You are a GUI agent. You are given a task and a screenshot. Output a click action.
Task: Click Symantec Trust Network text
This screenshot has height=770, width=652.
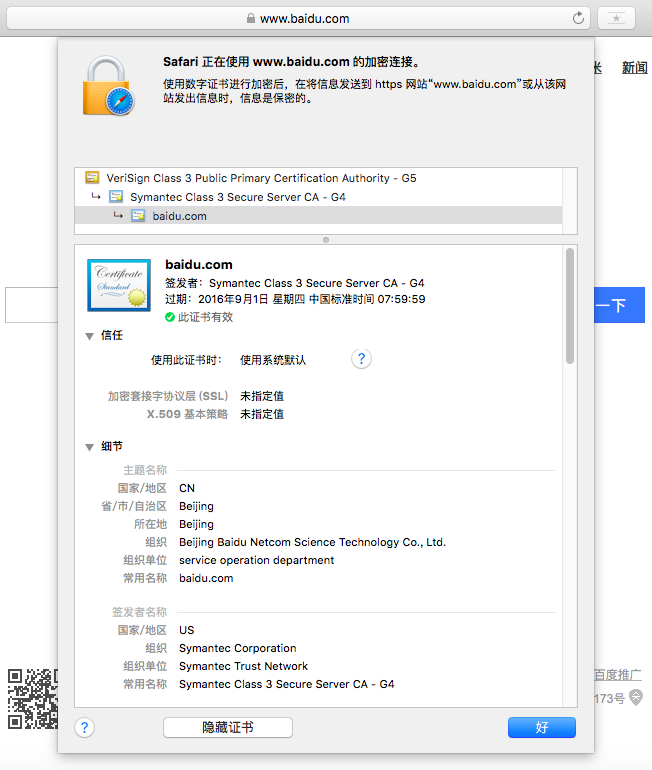click(x=244, y=666)
